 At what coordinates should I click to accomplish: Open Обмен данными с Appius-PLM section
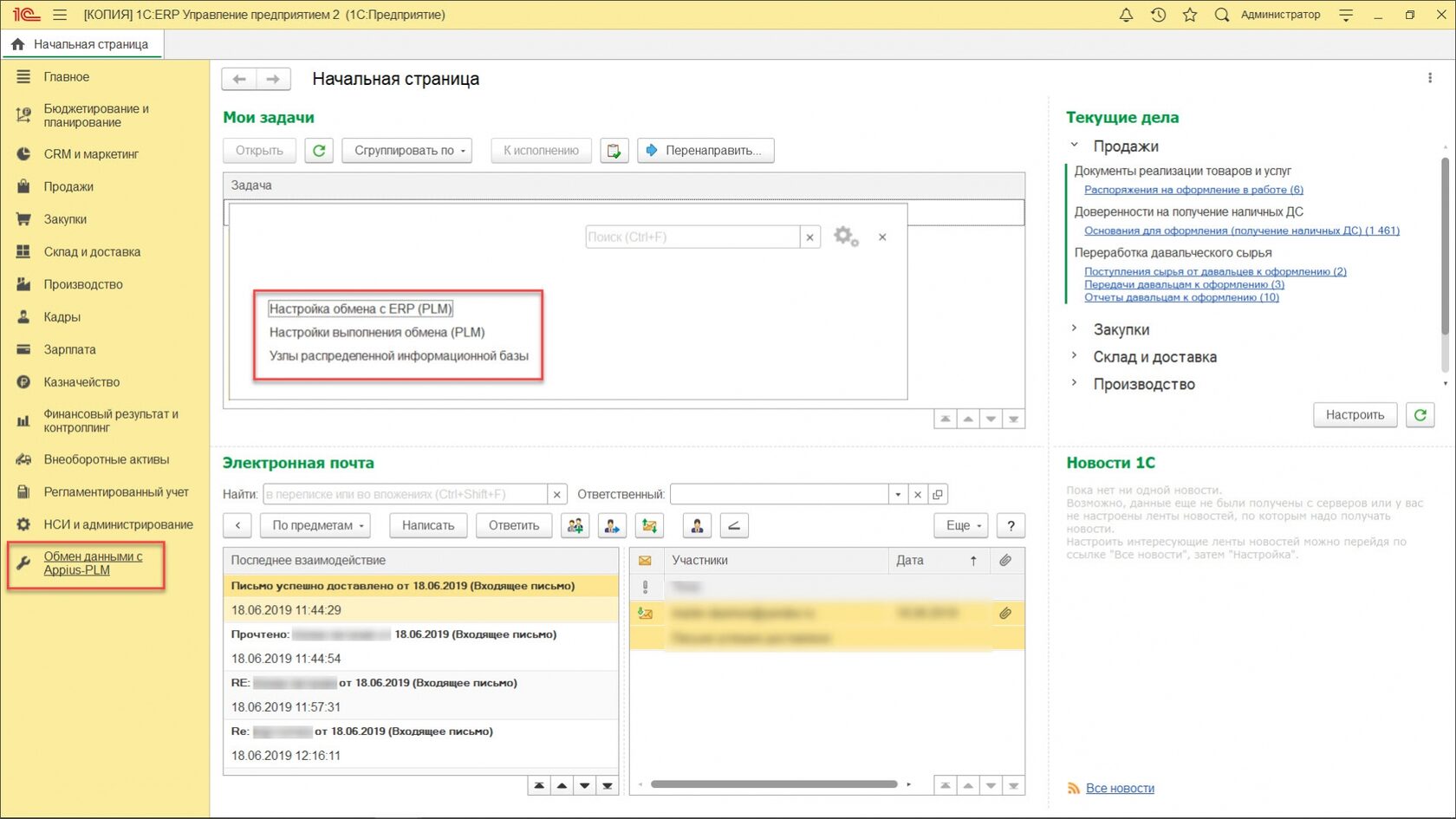[93, 563]
